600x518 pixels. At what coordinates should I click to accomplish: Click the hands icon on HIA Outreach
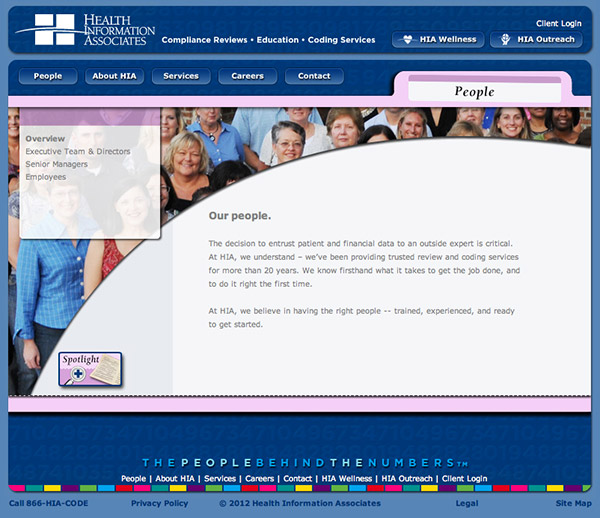coord(505,39)
